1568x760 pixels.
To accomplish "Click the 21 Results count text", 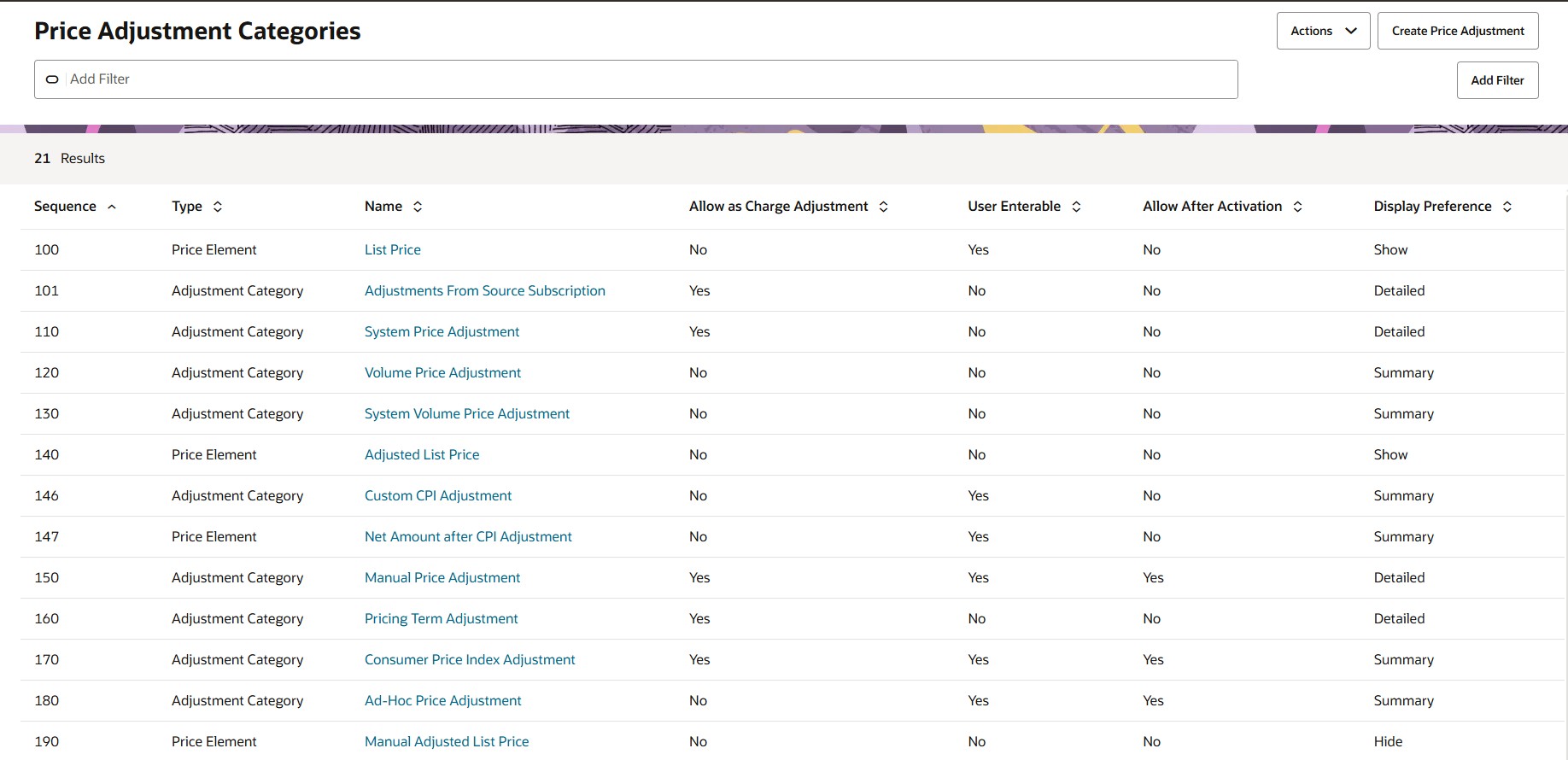I will (69, 158).
